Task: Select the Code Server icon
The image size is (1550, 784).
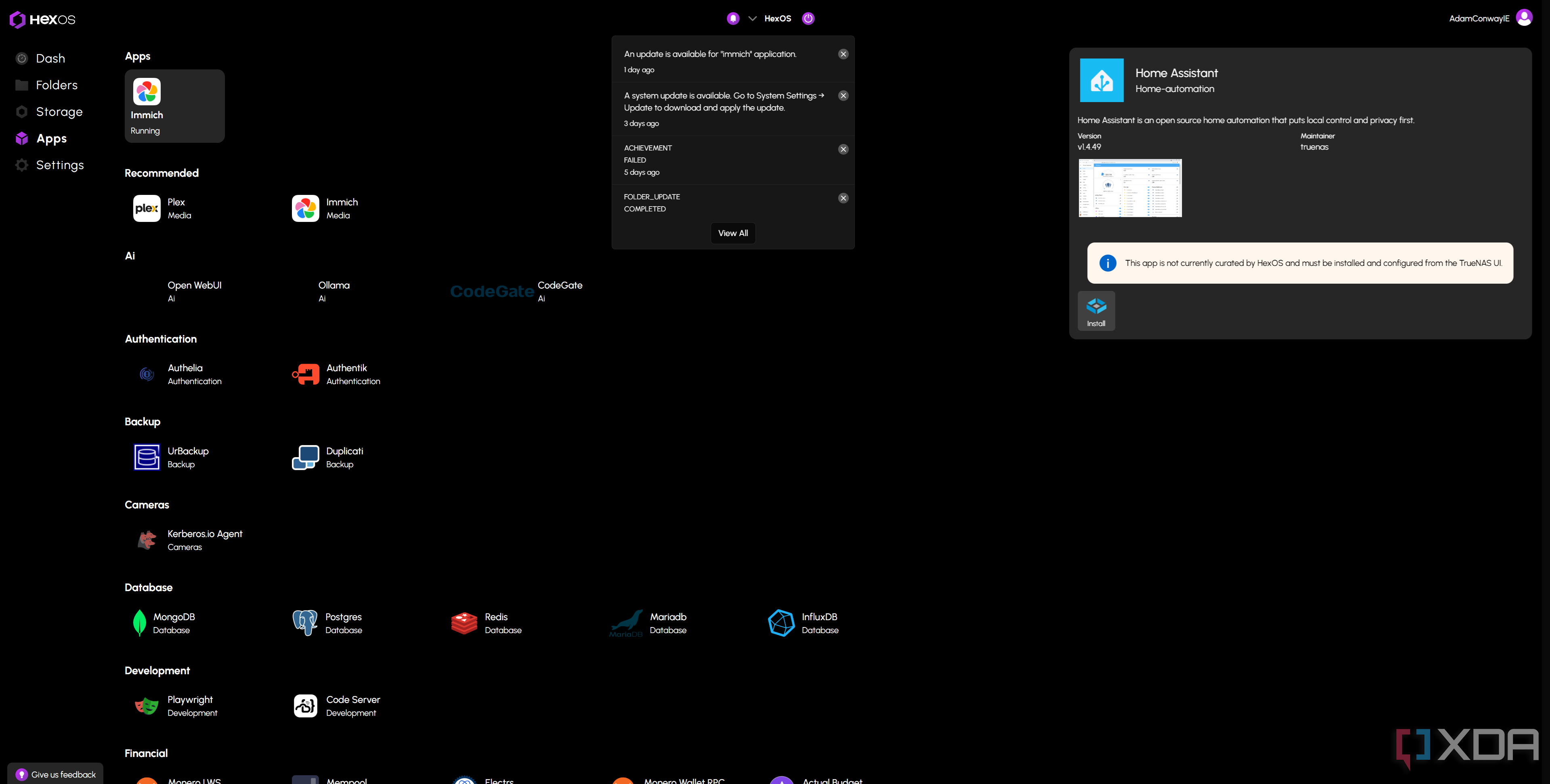Action: pos(306,706)
